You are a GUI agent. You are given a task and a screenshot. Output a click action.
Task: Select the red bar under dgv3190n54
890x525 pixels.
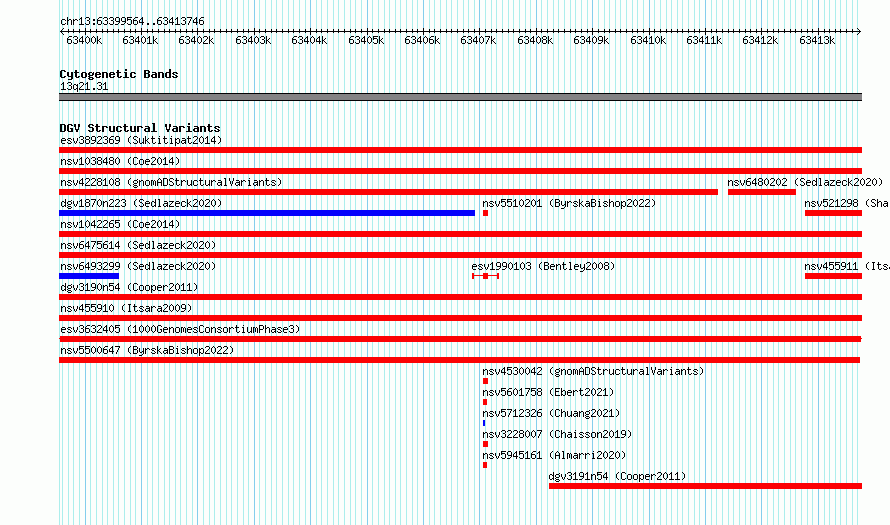[x=460, y=297]
